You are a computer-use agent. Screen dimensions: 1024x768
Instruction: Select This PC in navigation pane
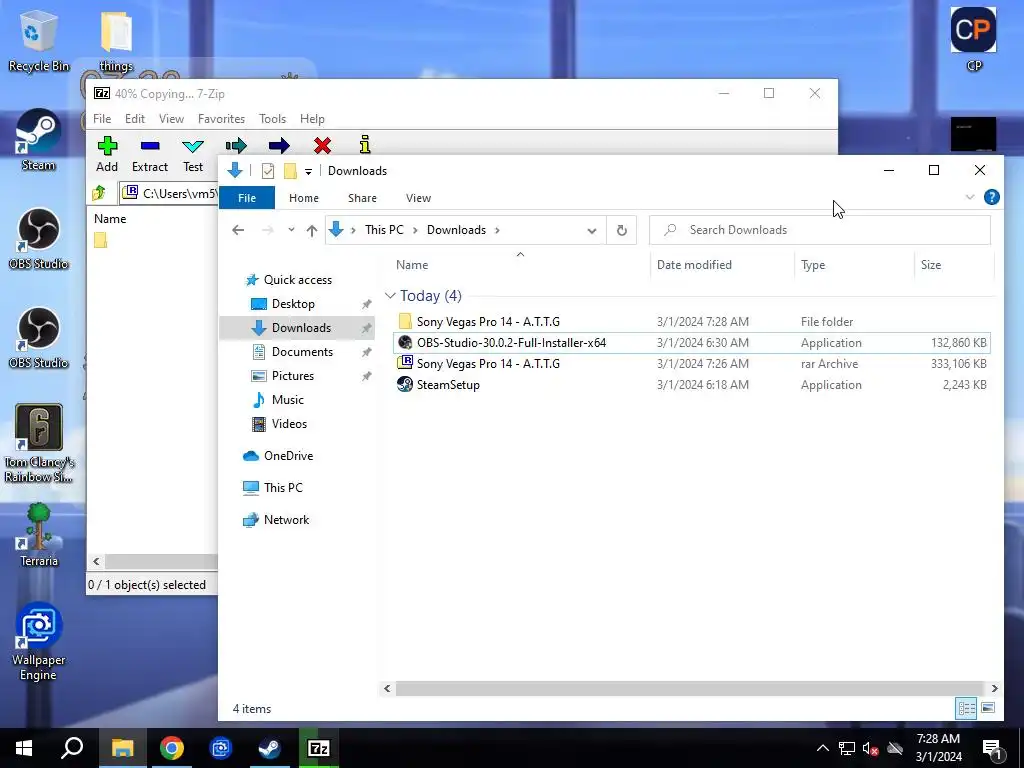tap(283, 487)
